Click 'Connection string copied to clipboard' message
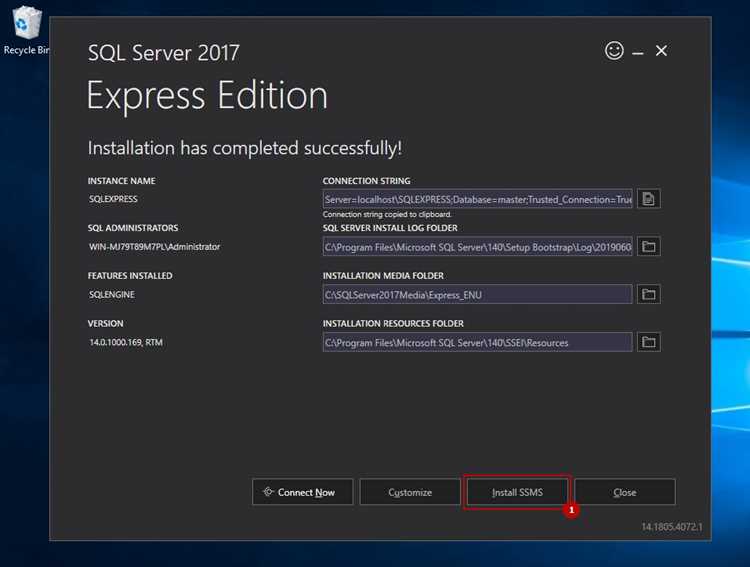The height and width of the screenshot is (567, 750). click(x=387, y=214)
